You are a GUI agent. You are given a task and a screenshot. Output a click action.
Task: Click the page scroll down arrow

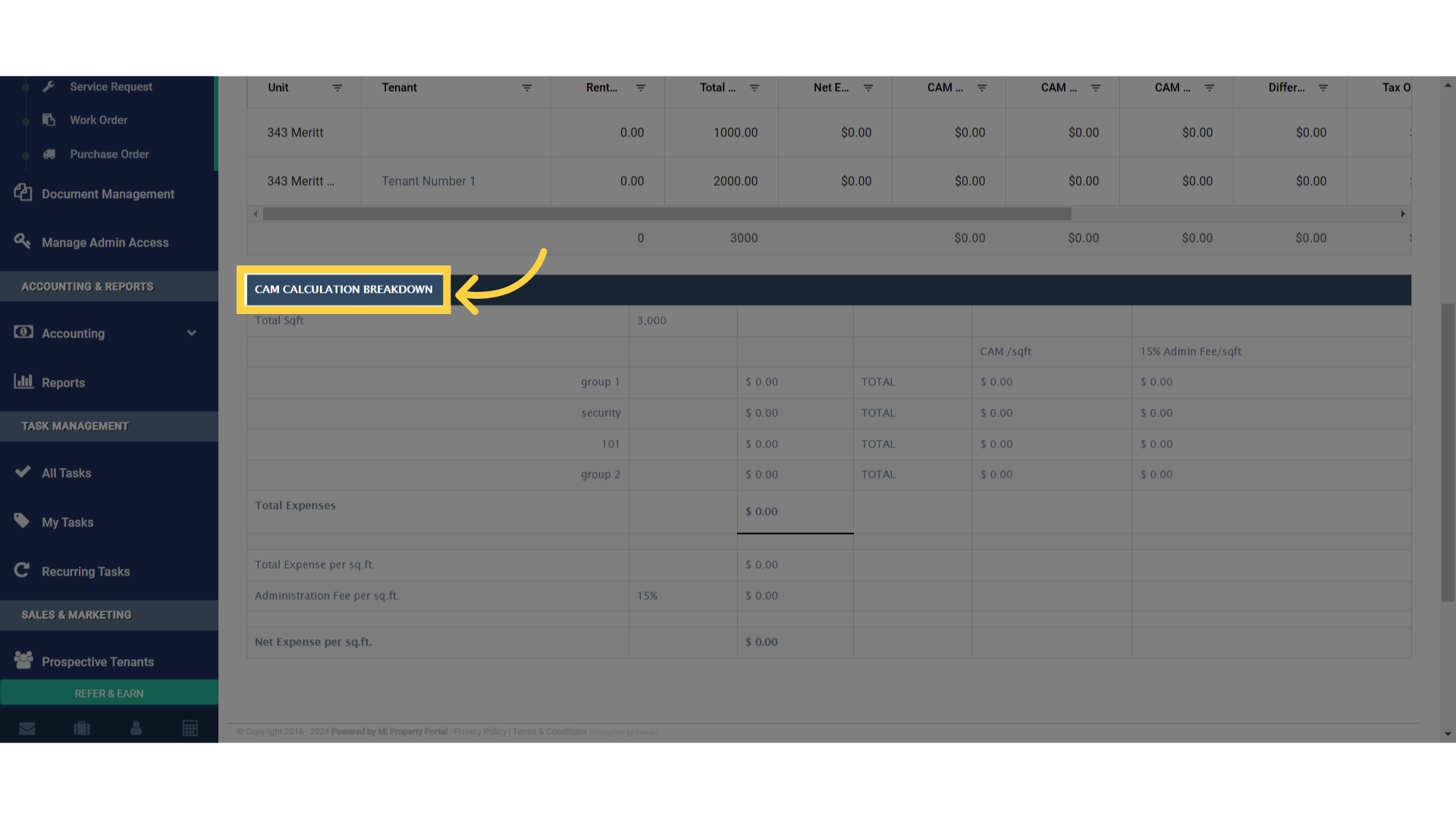[1448, 734]
